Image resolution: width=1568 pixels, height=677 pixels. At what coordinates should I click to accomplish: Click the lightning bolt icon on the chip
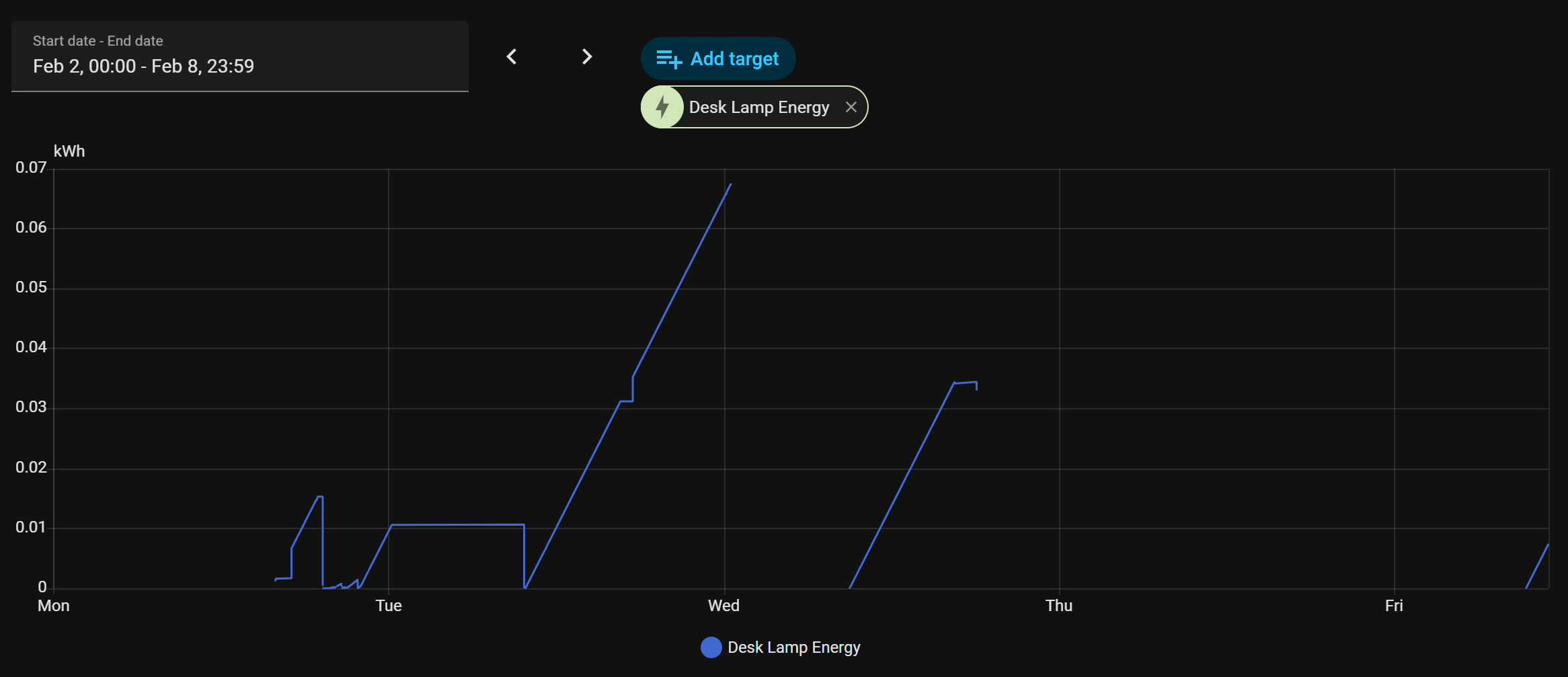coord(662,107)
